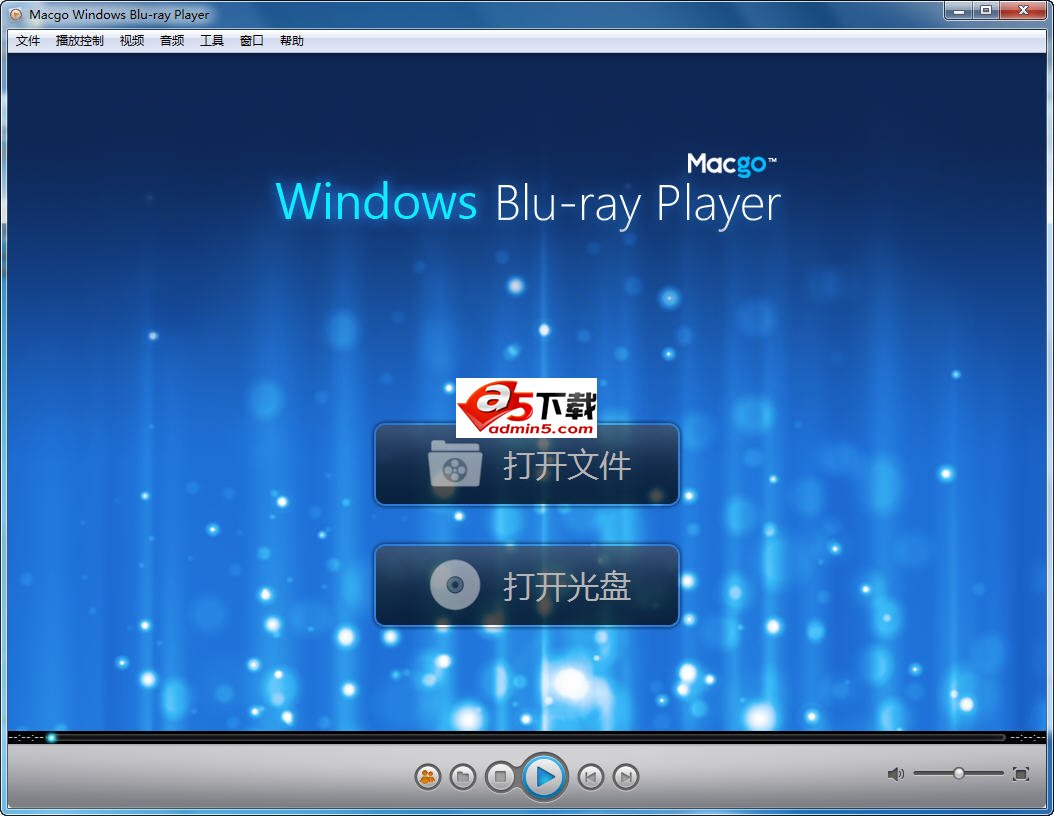This screenshot has height=816, width=1054.
Task: Skip to next chapter button
Action: (x=626, y=777)
